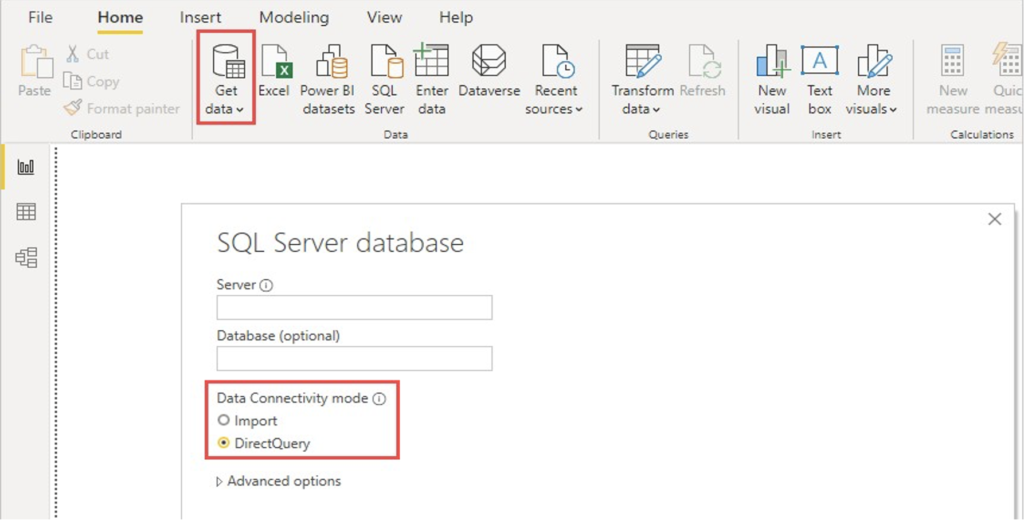The image size is (1024, 524).
Task: Open the Recent sources dropdown
Action: click(555, 80)
